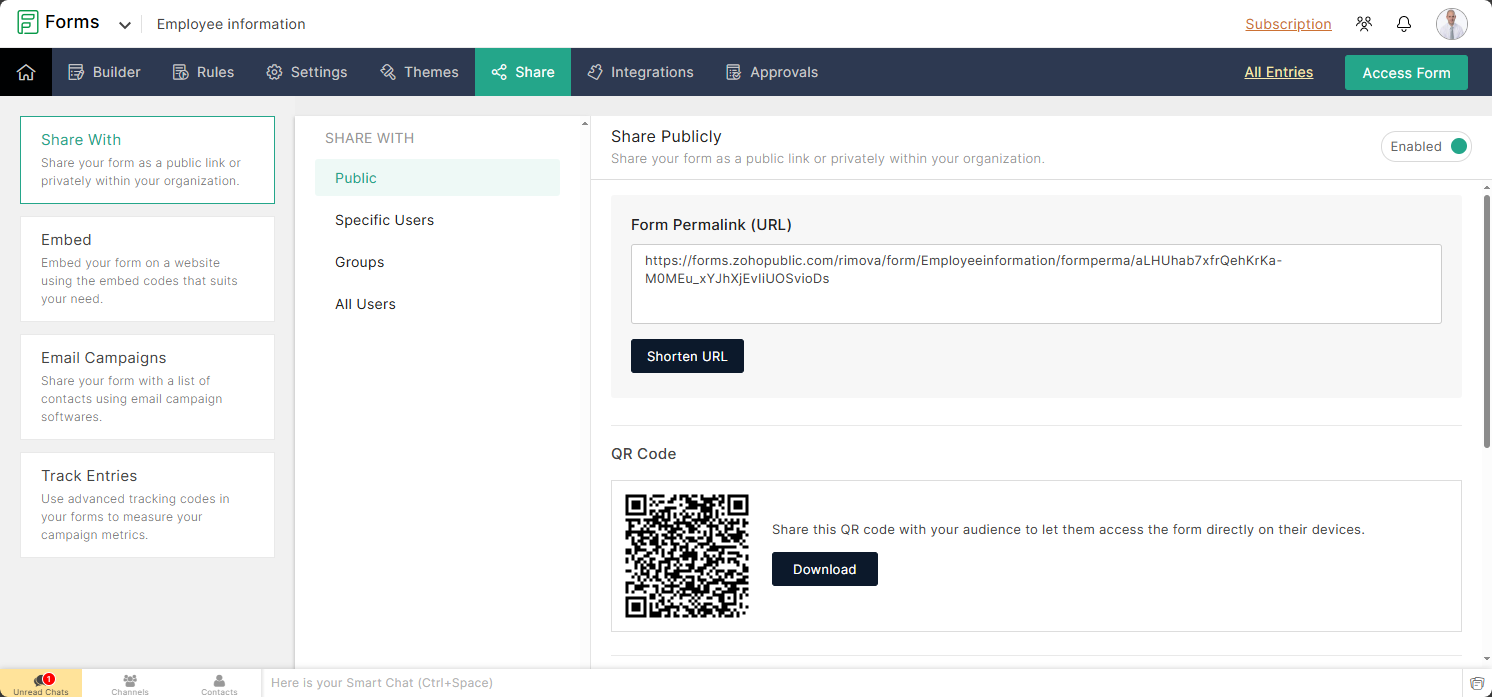Screen dimensions: 1492x697
Task: Click the users/team icon in header
Action: 1364,24
